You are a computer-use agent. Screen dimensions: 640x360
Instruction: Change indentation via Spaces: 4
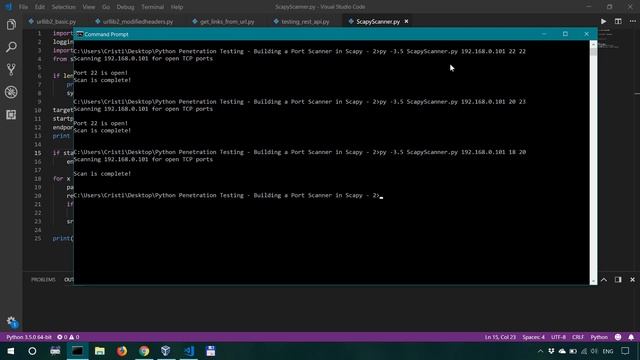point(533,337)
